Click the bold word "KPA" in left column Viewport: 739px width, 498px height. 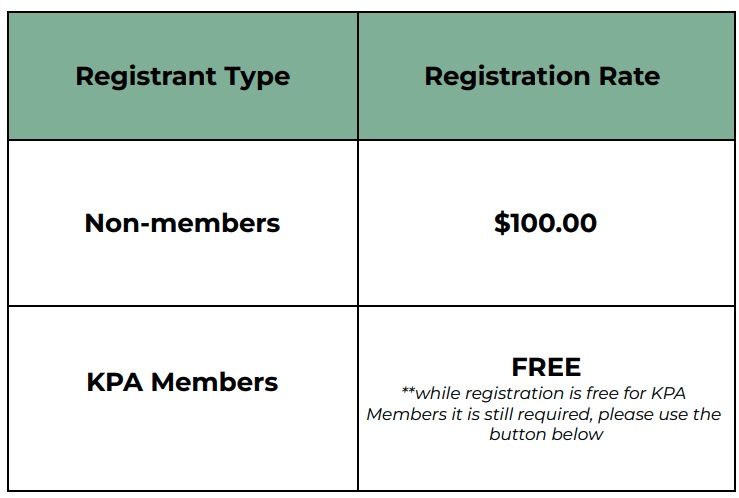117,382
